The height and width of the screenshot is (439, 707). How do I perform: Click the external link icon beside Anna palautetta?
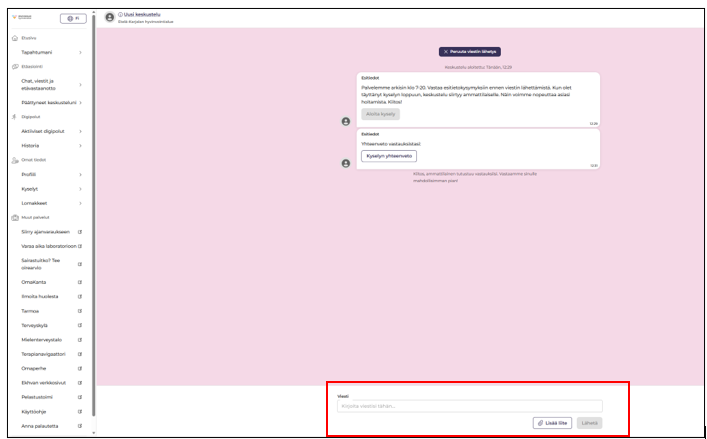pos(80,426)
